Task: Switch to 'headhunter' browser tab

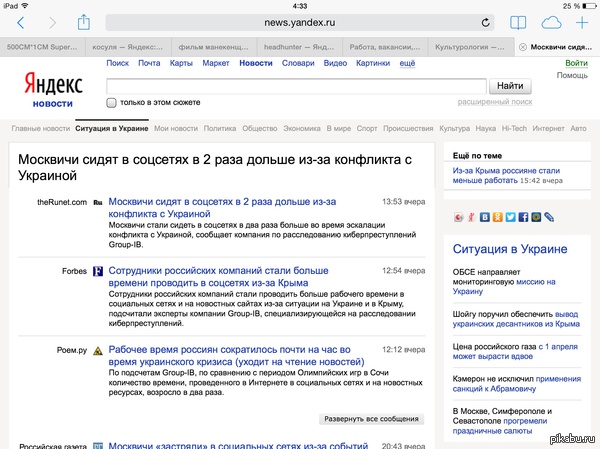Action: (x=298, y=47)
